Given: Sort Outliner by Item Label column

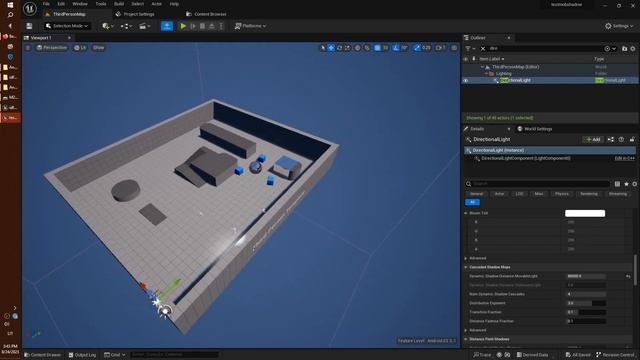Looking at the screenshot, I should click(492, 59).
